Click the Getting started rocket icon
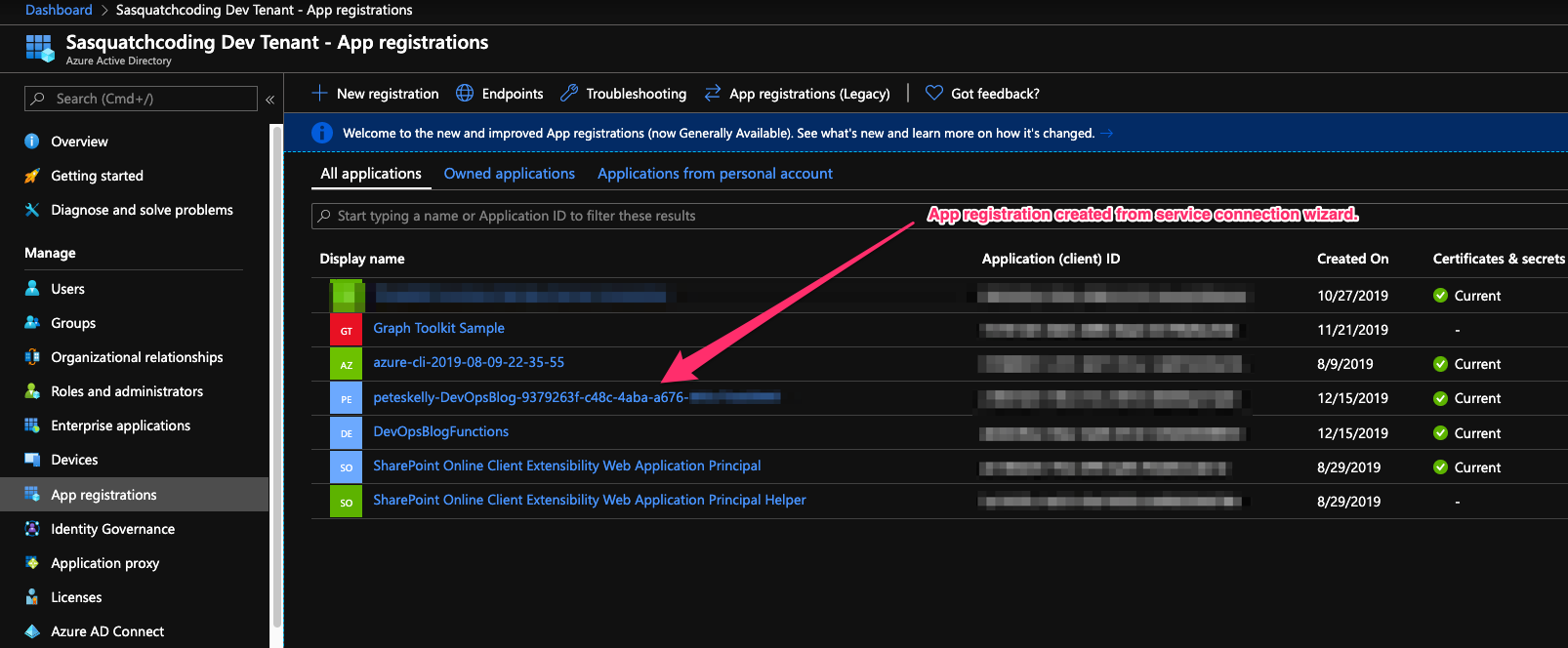Screen dimensions: 1568x648 click(32, 176)
